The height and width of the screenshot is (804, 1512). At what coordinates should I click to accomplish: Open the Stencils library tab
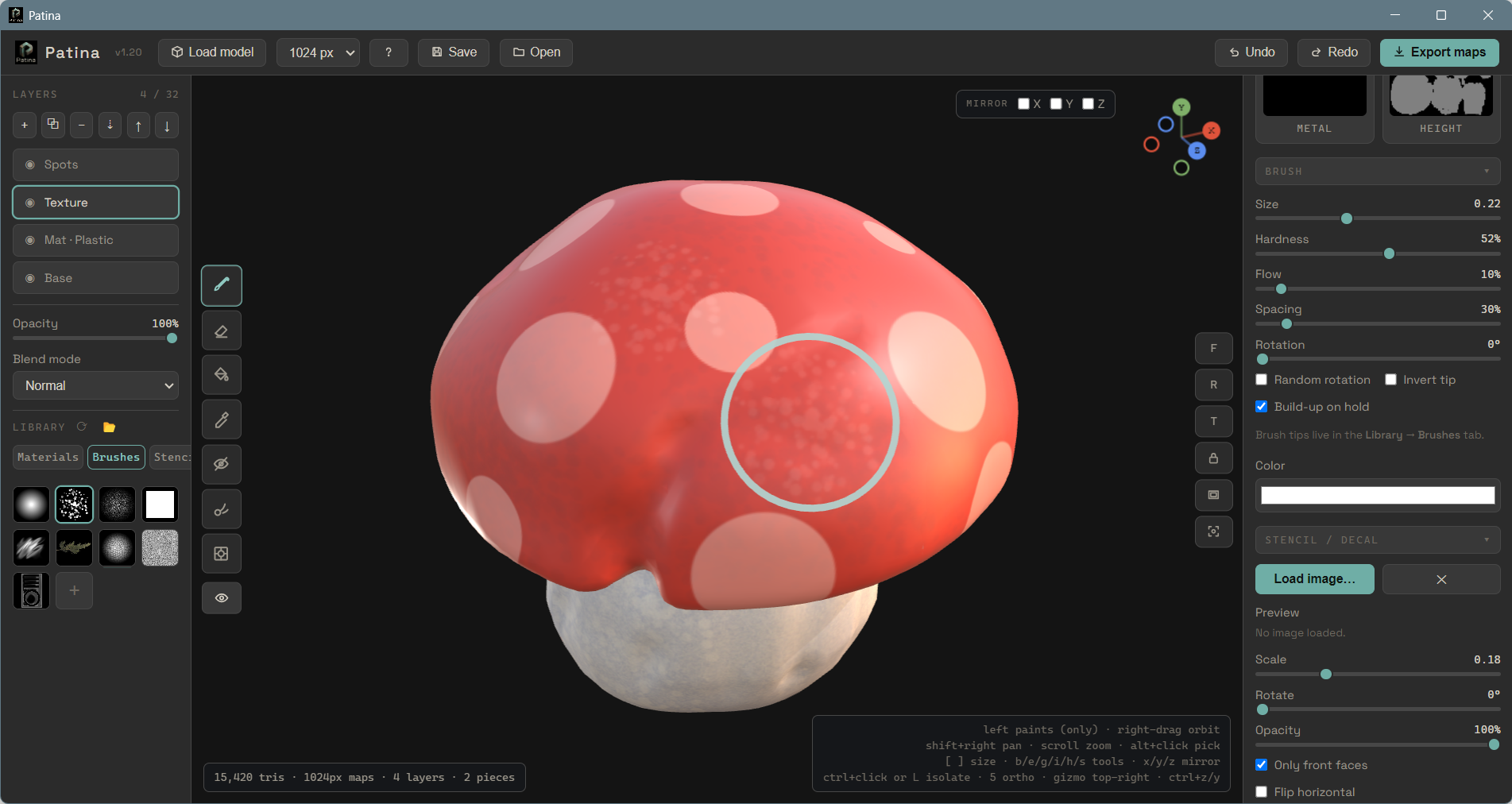click(x=171, y=457)
